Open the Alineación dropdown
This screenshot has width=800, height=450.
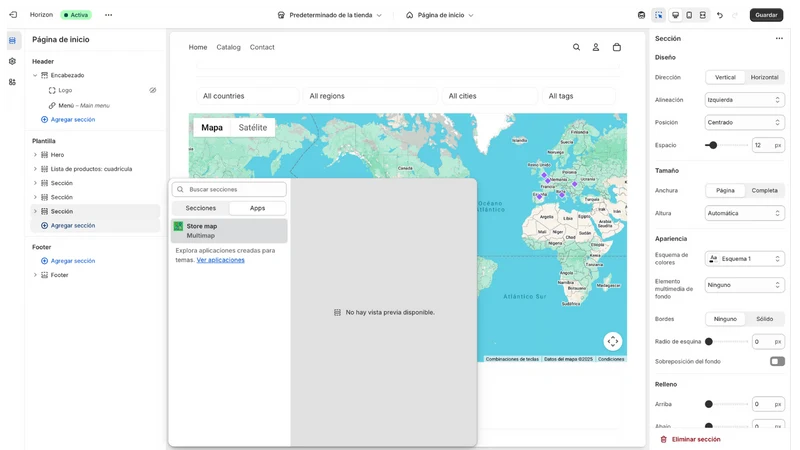[x=744, y=100]
